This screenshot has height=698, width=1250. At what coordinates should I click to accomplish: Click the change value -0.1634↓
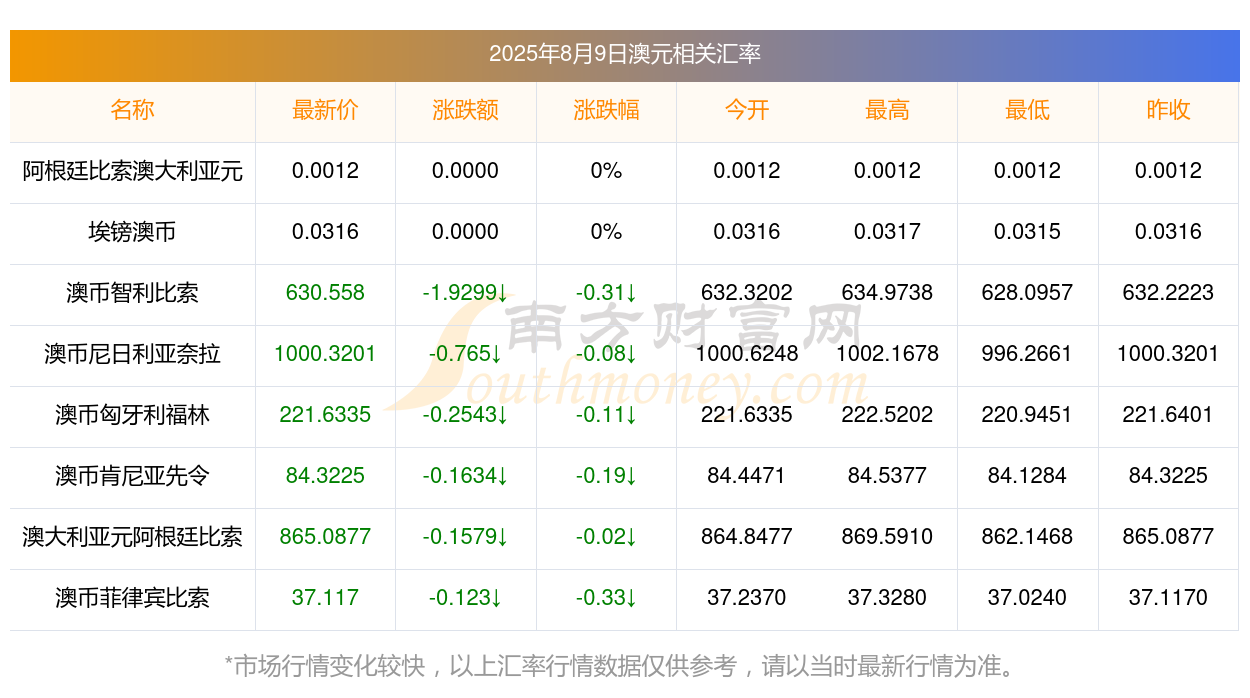point(465,476)
